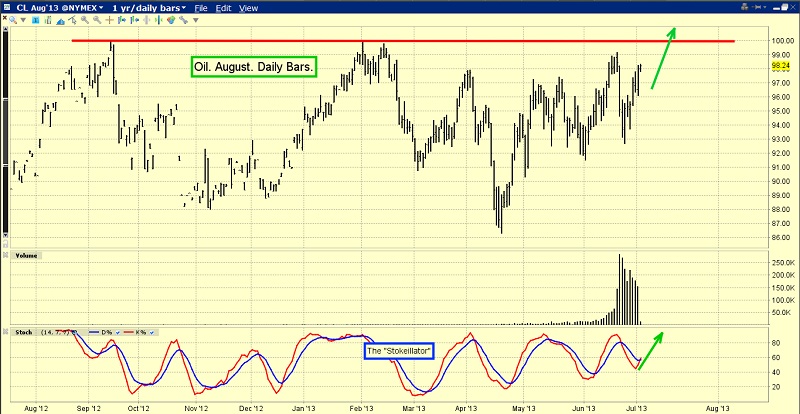
Task: Close the Stoch indicator sub-panel
Action: [6, 332]
